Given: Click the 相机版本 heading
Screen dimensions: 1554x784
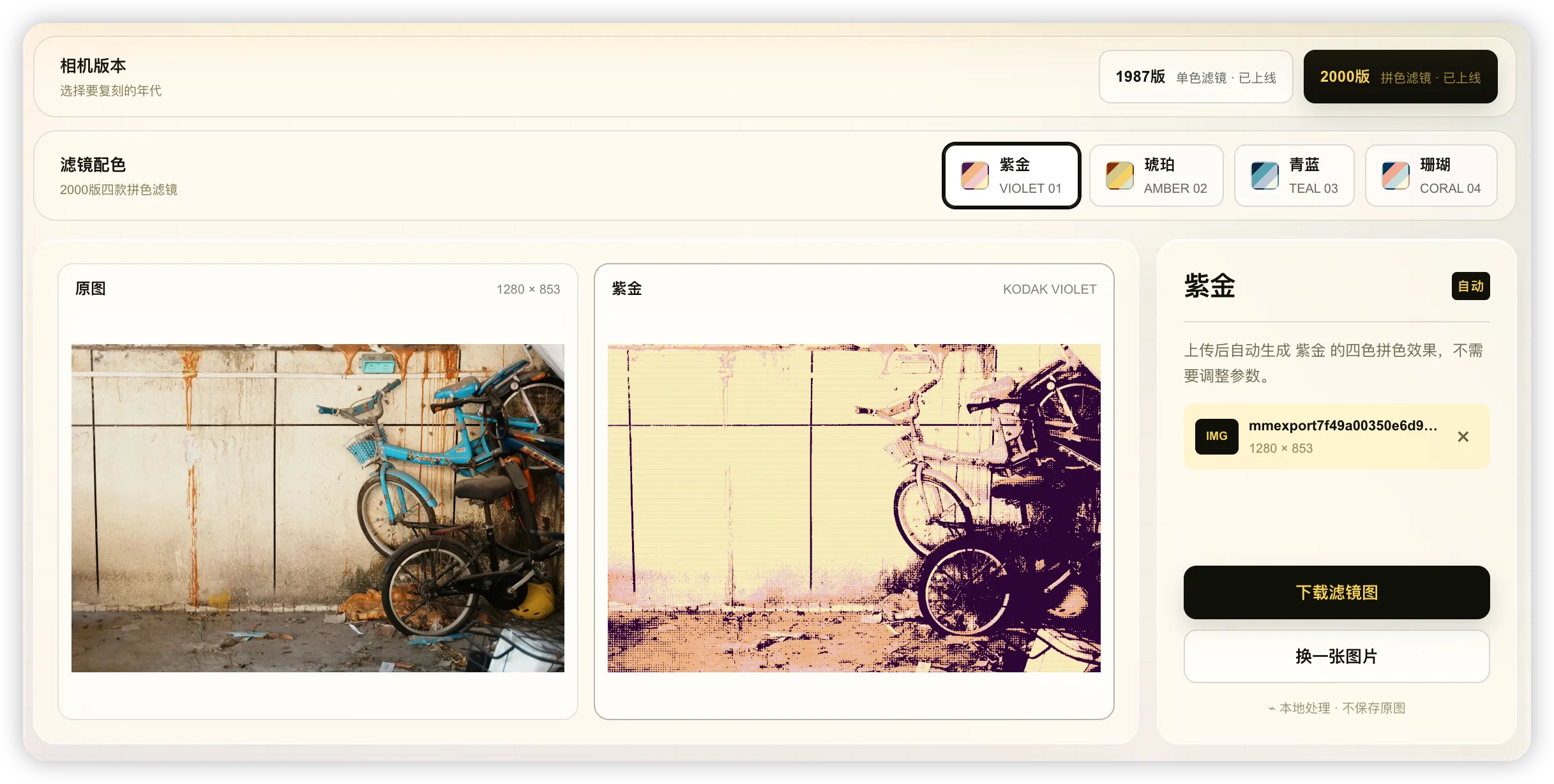Looking at the screenshot, I should pyautogui.click(x=93, y=66).
